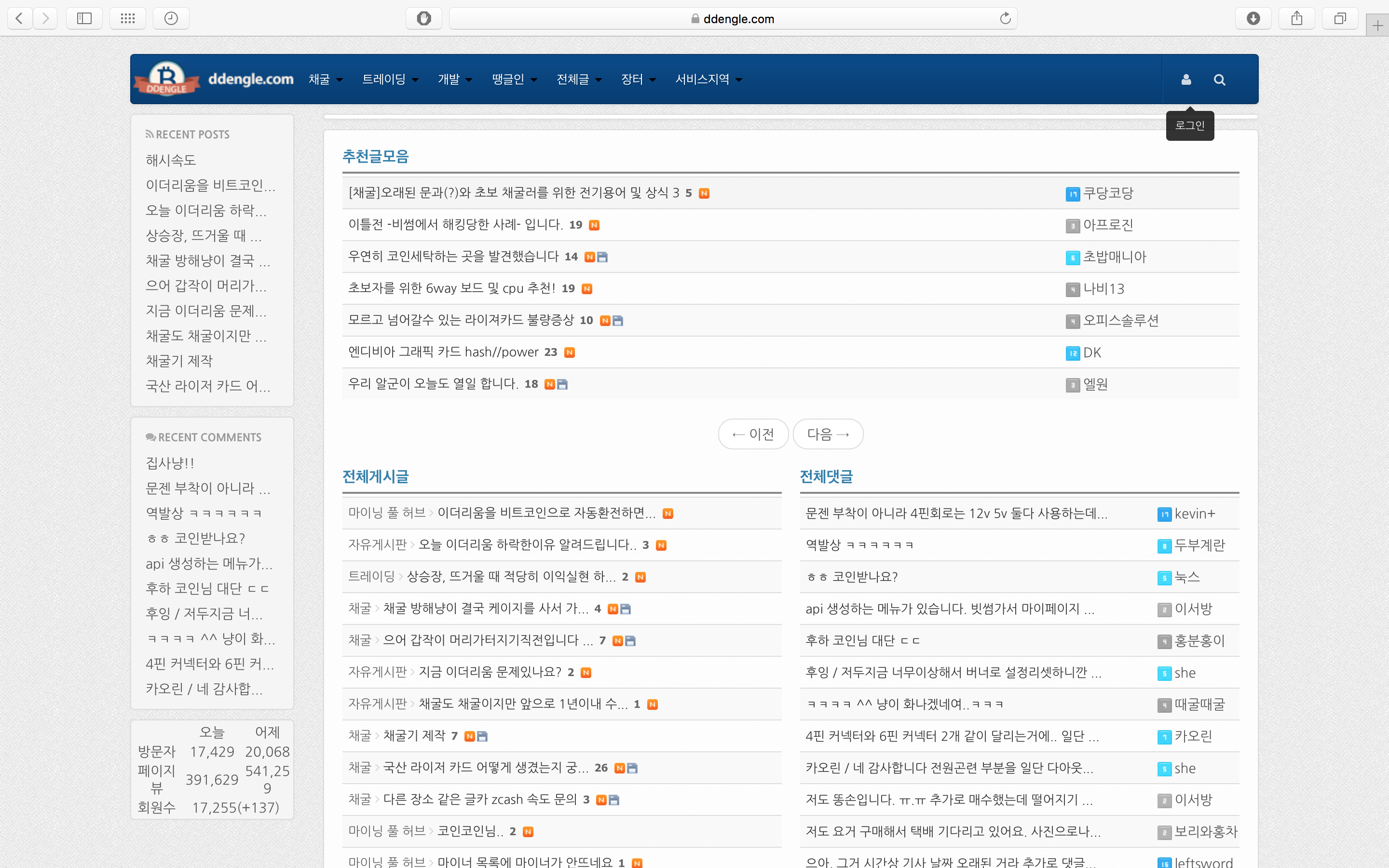Click image icon on 채굴기 제작 row
The height and width of the screenshot is (868, 1389).
click(482, 736)
